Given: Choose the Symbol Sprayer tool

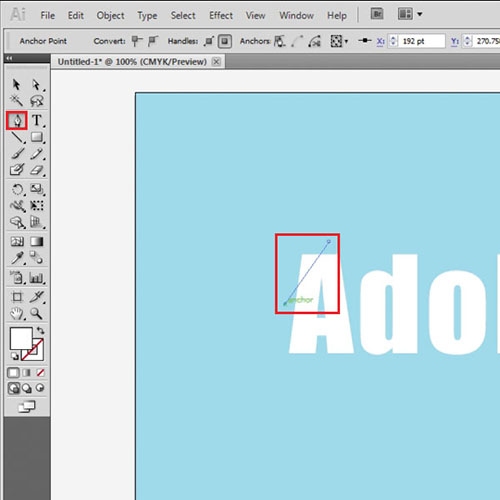Looking at the screenshot, I should (17, 277).
